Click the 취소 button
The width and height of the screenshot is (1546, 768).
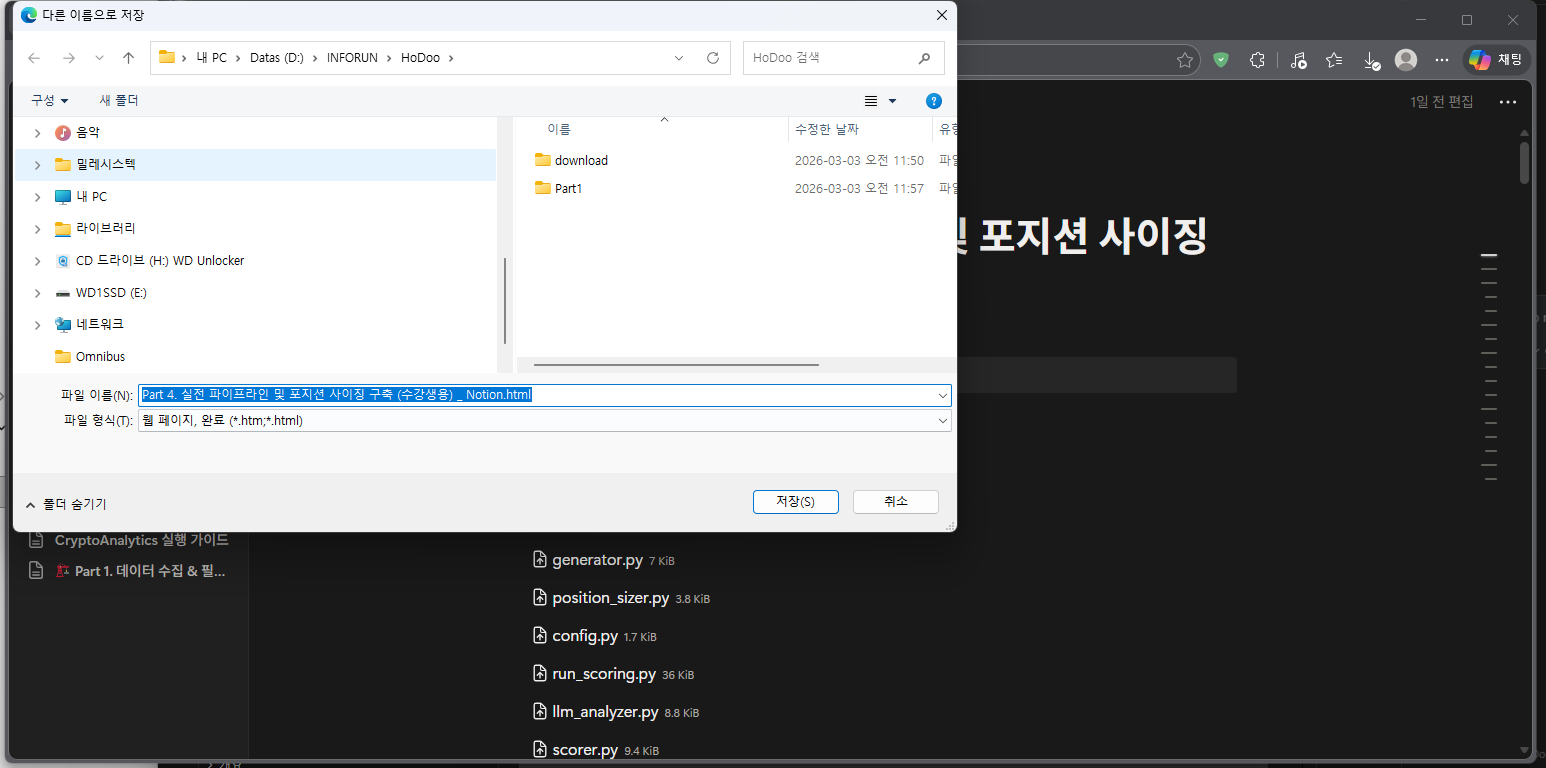[896, 502]
